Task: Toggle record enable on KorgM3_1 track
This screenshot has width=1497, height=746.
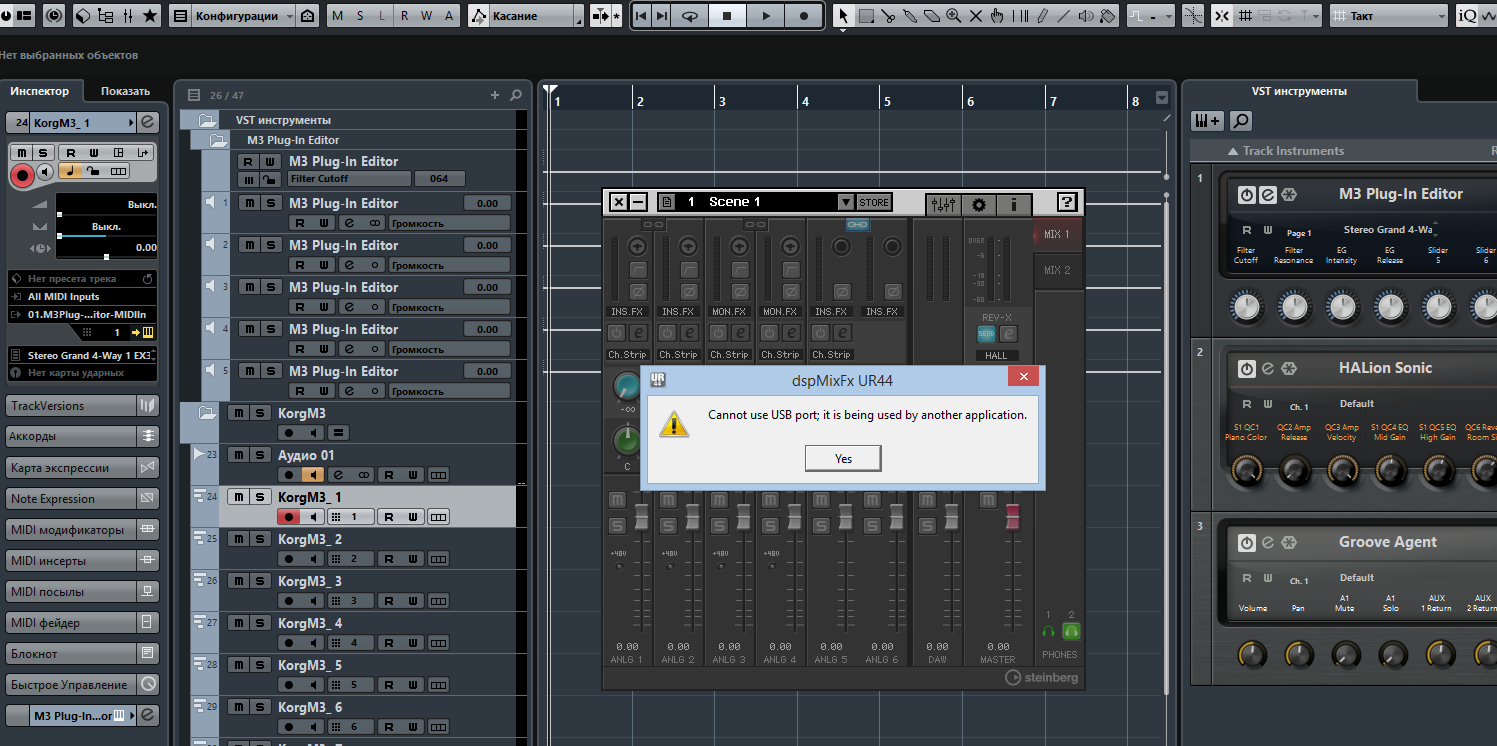Action: 289,517
